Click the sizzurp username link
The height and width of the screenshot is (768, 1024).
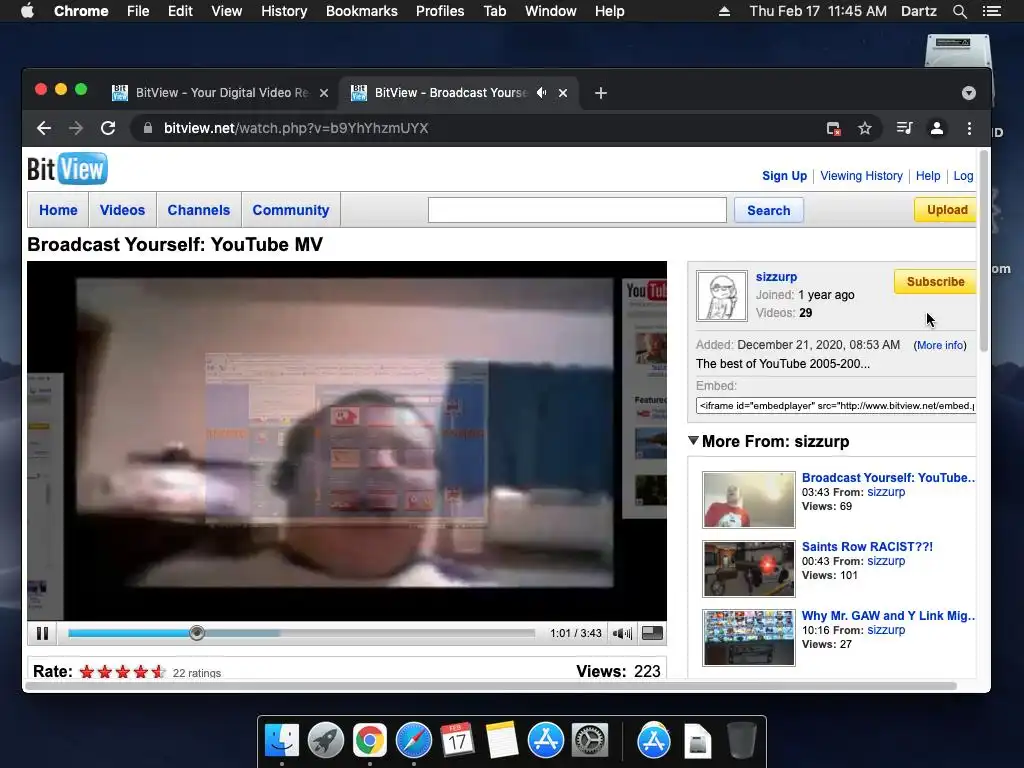[776, 277]
